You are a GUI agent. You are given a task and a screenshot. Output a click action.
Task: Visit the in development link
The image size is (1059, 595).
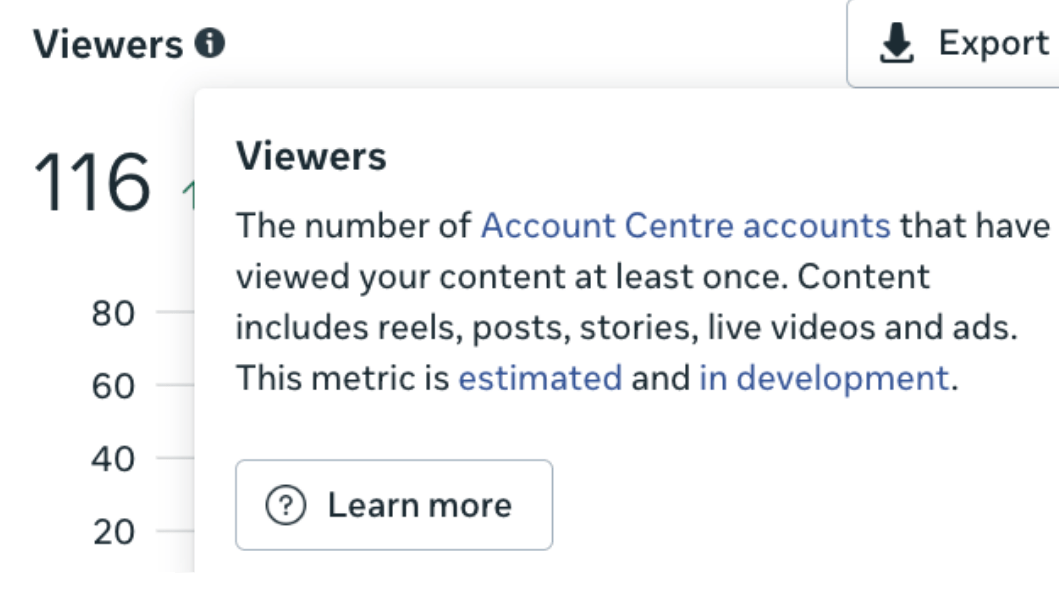click(x=823, y=378)
